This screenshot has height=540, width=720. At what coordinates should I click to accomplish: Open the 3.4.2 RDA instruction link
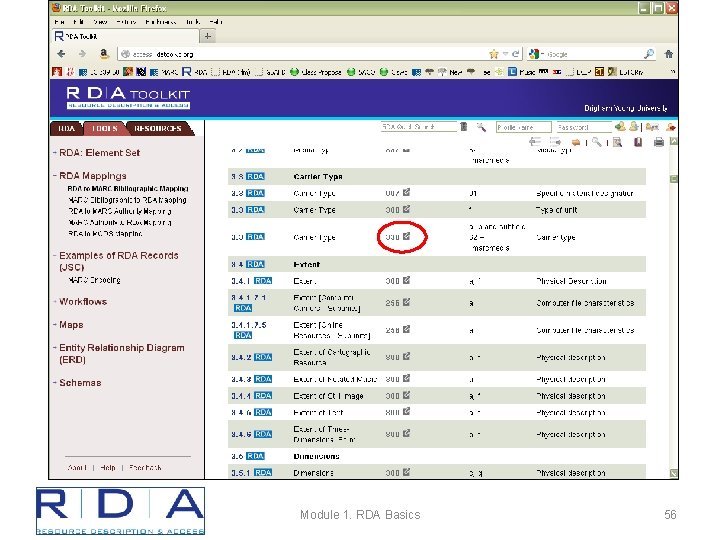coord(252,357)
